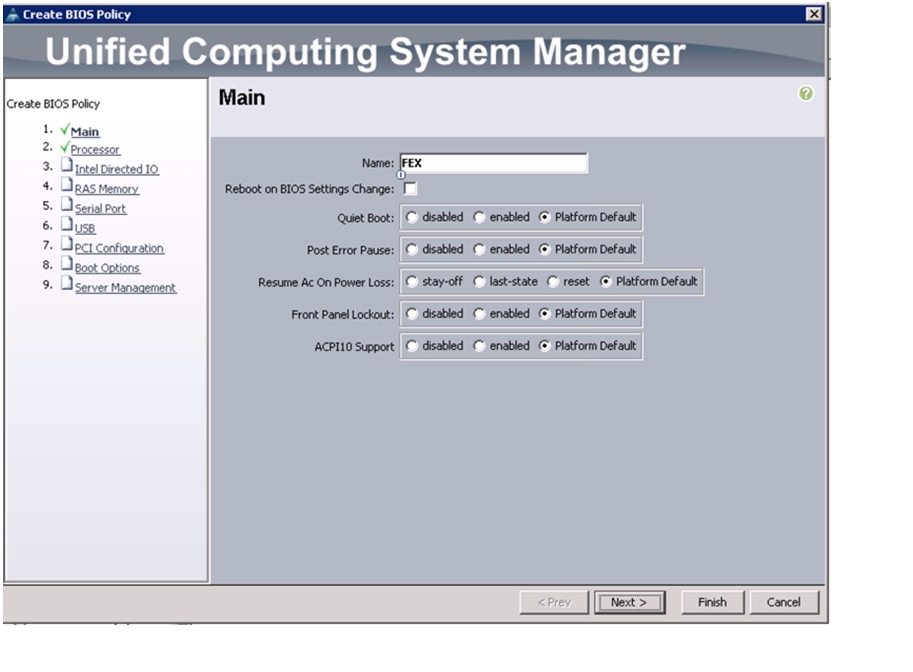Choose stay-off for Resume Ac On Power Loss
This screenshot has height=672, width=913.
[x=412, y=282]
